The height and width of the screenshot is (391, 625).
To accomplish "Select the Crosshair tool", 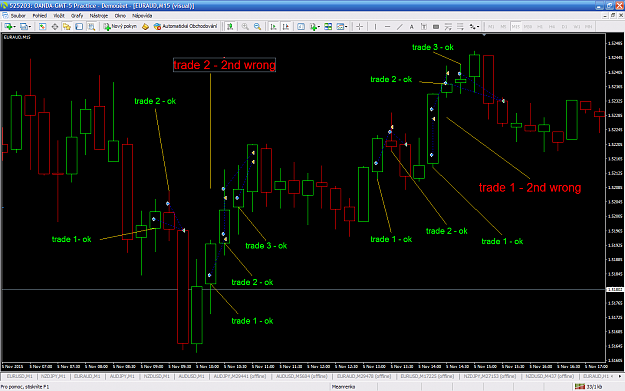I will click(360, 27).
